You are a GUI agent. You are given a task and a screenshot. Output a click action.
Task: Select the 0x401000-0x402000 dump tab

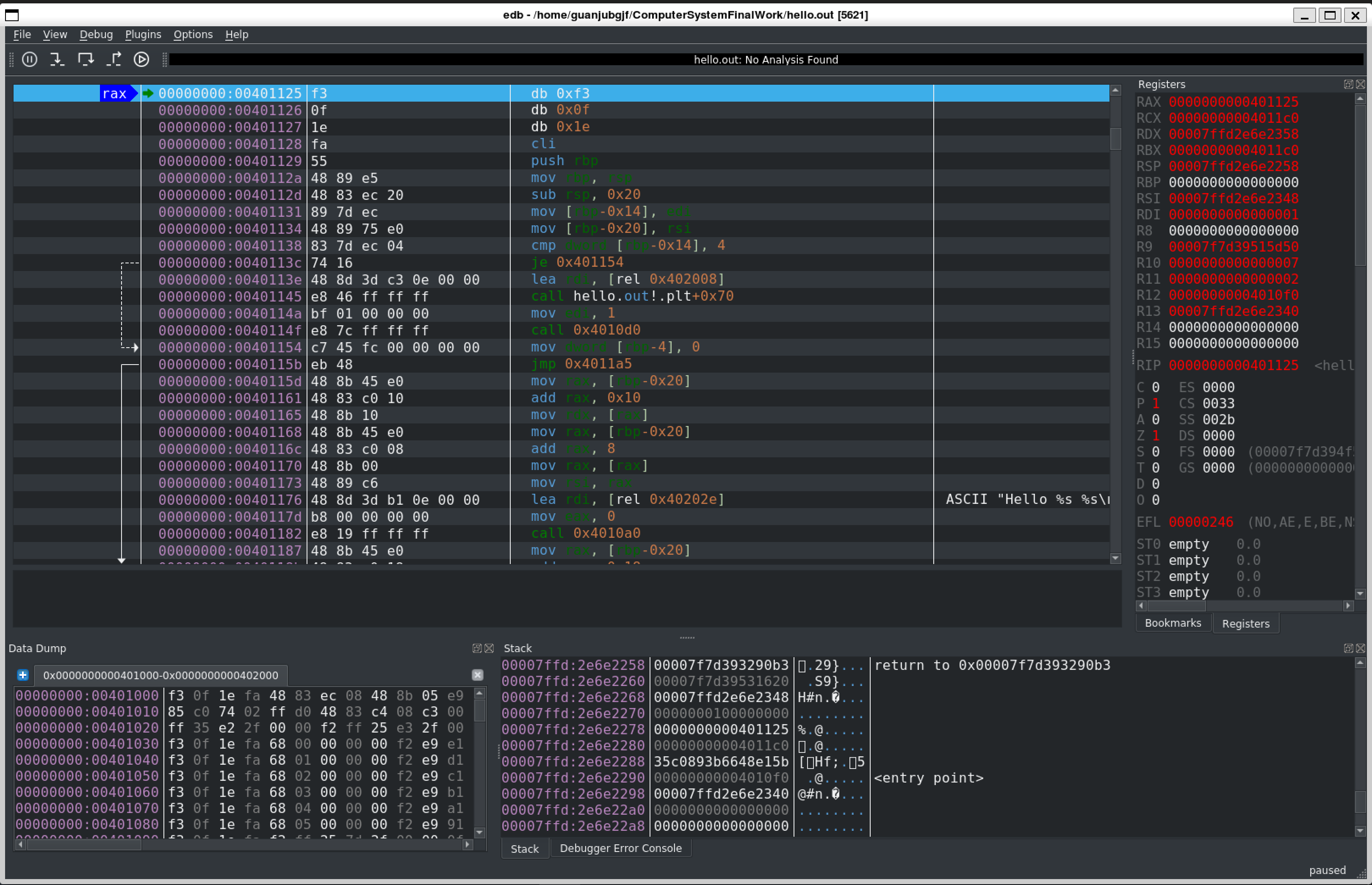click(x=160, y=675)
